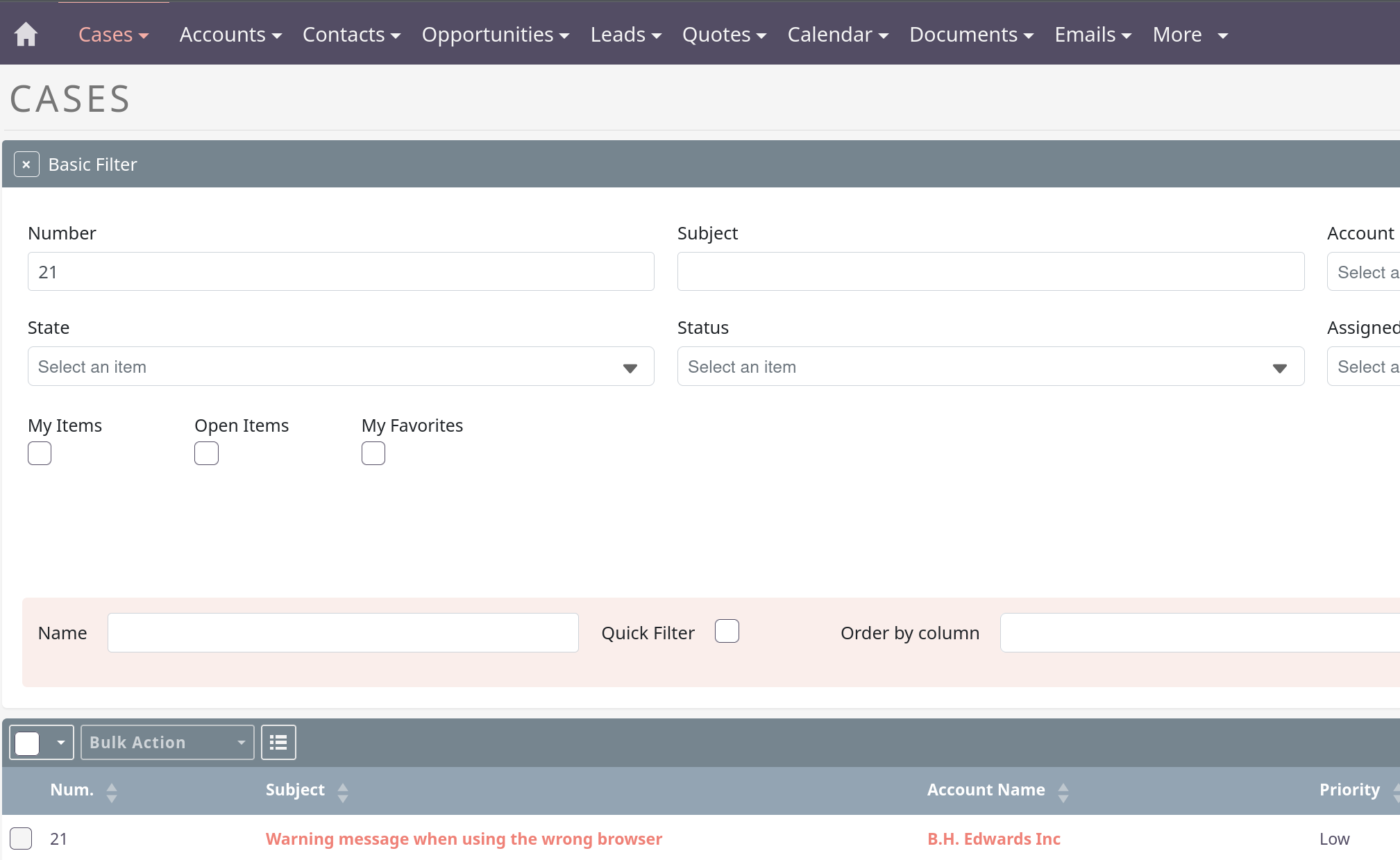This screenshot has width=1400, height=860.
Task: Tick the Open Items checkbox
Action: [206, 453]
